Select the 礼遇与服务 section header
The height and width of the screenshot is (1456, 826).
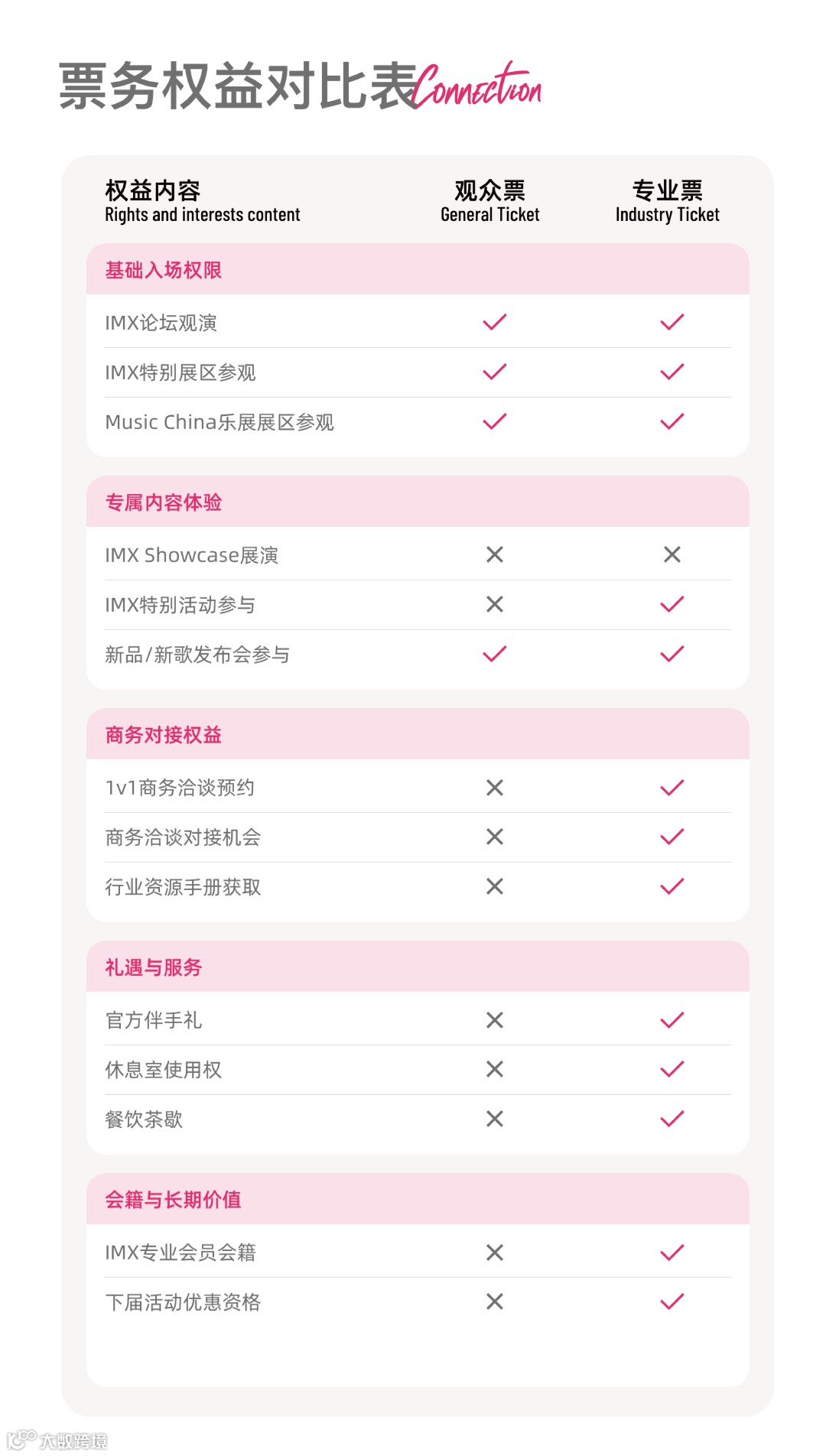(x=418, y=967)
